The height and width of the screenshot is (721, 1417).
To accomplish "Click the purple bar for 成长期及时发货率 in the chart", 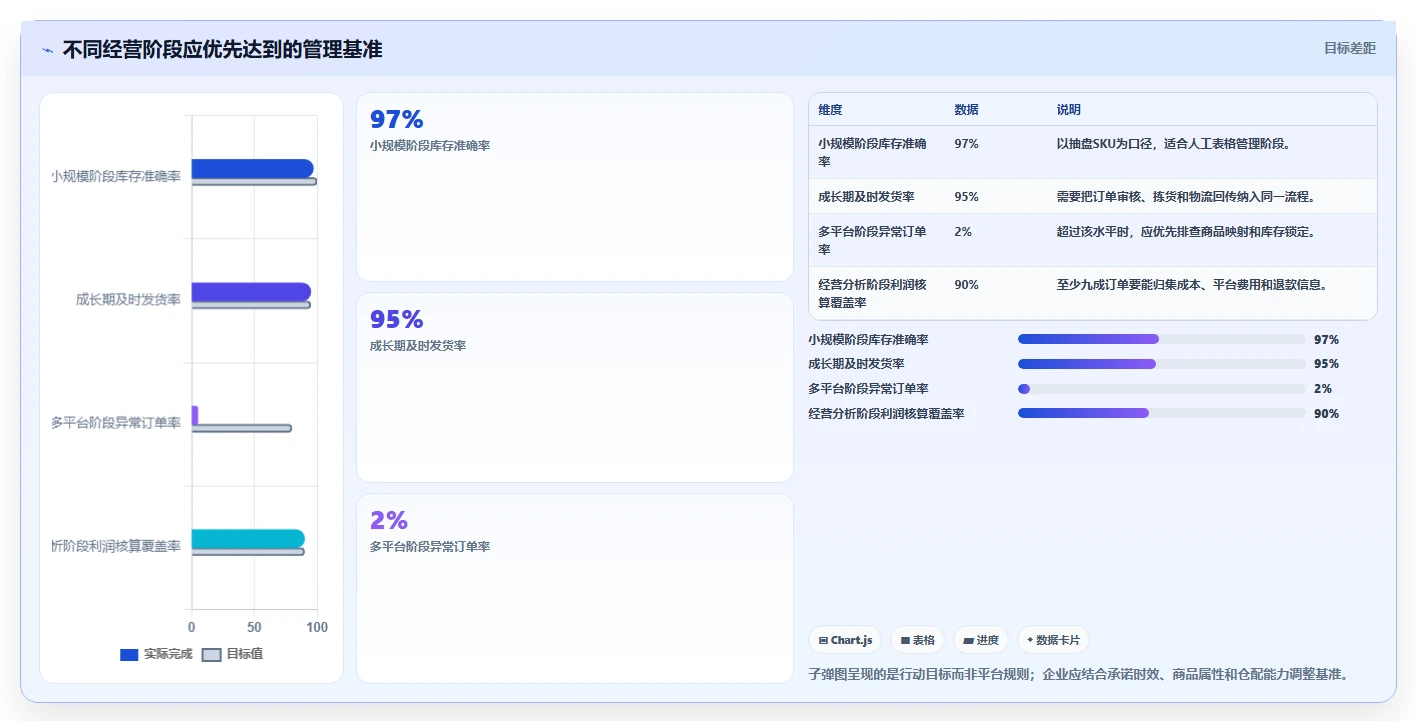I will (x=251, y=292).
